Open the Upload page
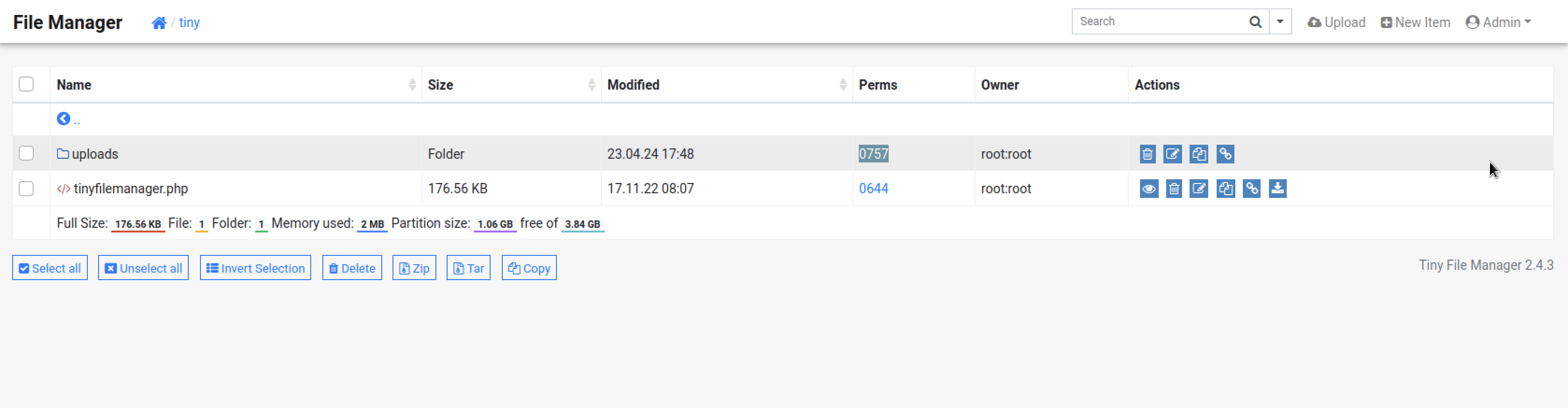Image resolution: width=1568 pixels, height=408 pixels. [x=1336, y=22]
